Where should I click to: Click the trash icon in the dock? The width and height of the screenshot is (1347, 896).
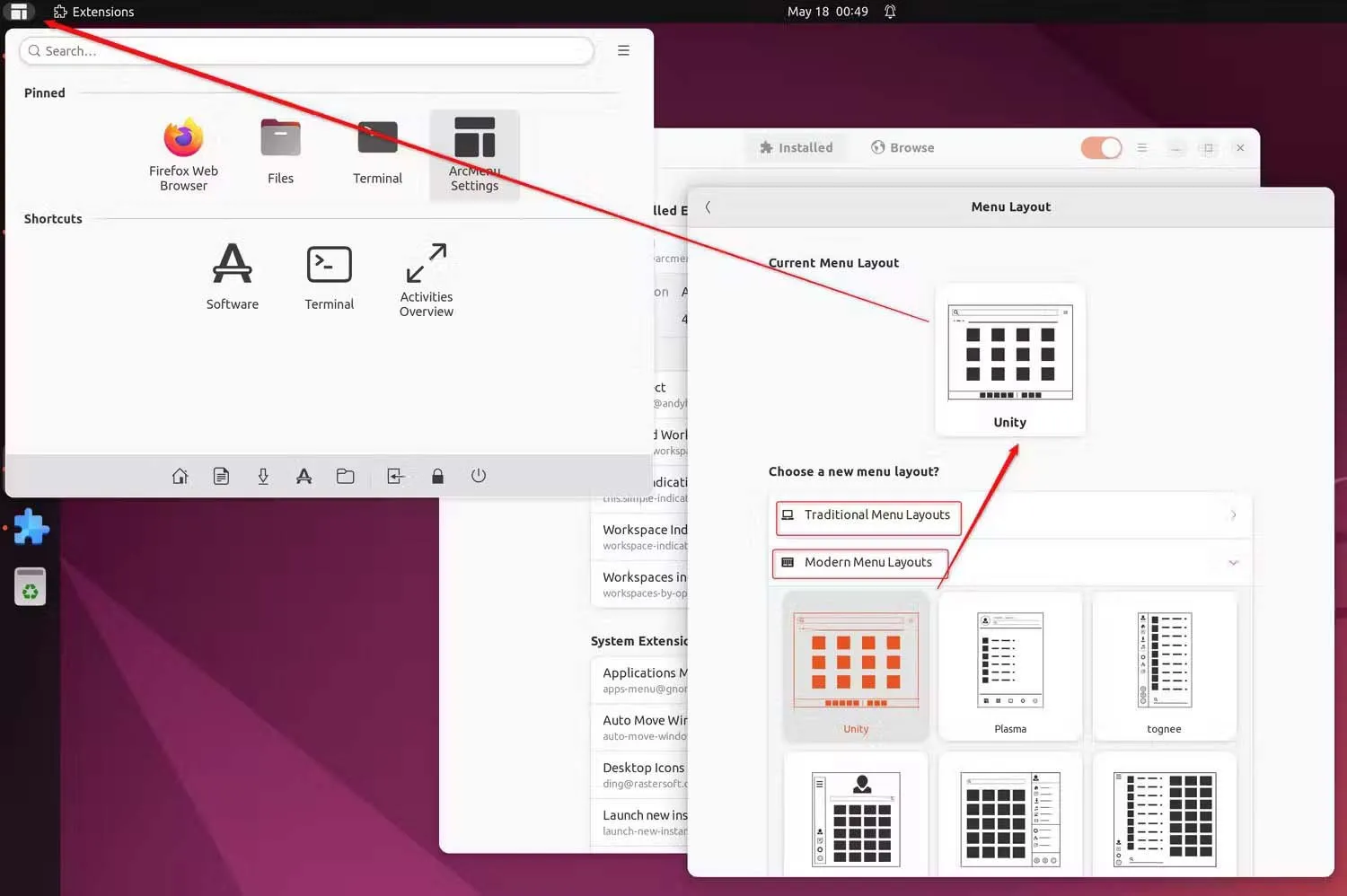pyautogui.click(x=31, y=587)
